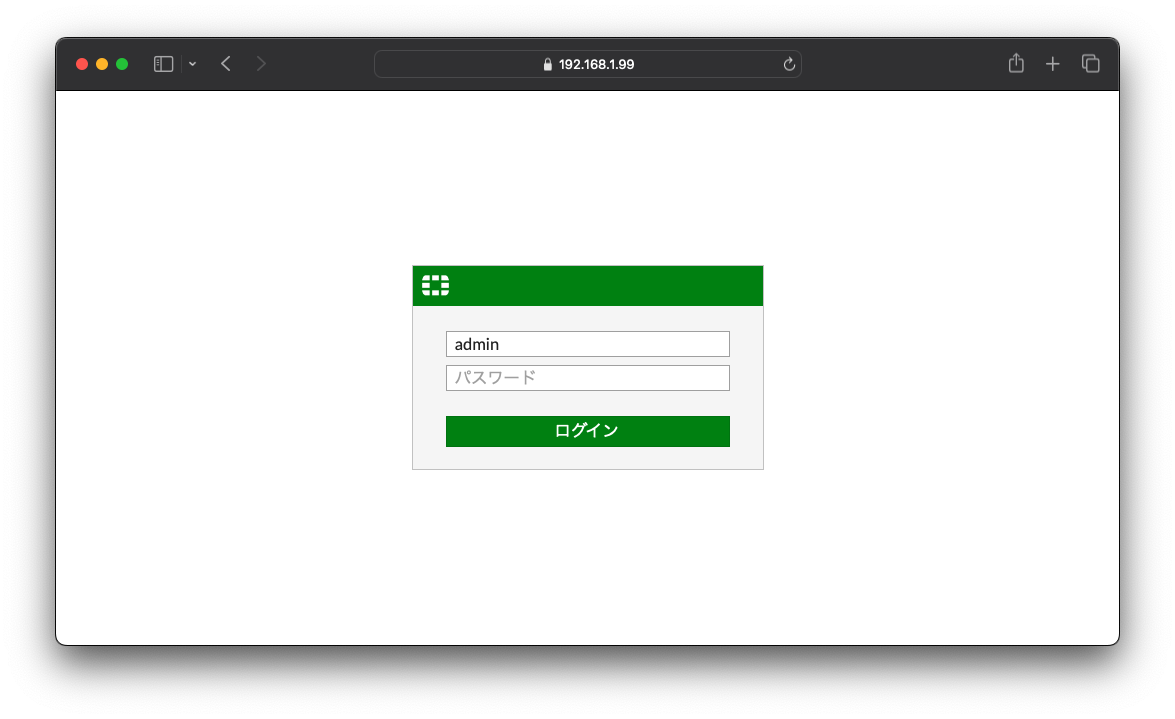Show the tab overview grid icon
This screenshot has height=719, width=1175.
click(1090, 63)
